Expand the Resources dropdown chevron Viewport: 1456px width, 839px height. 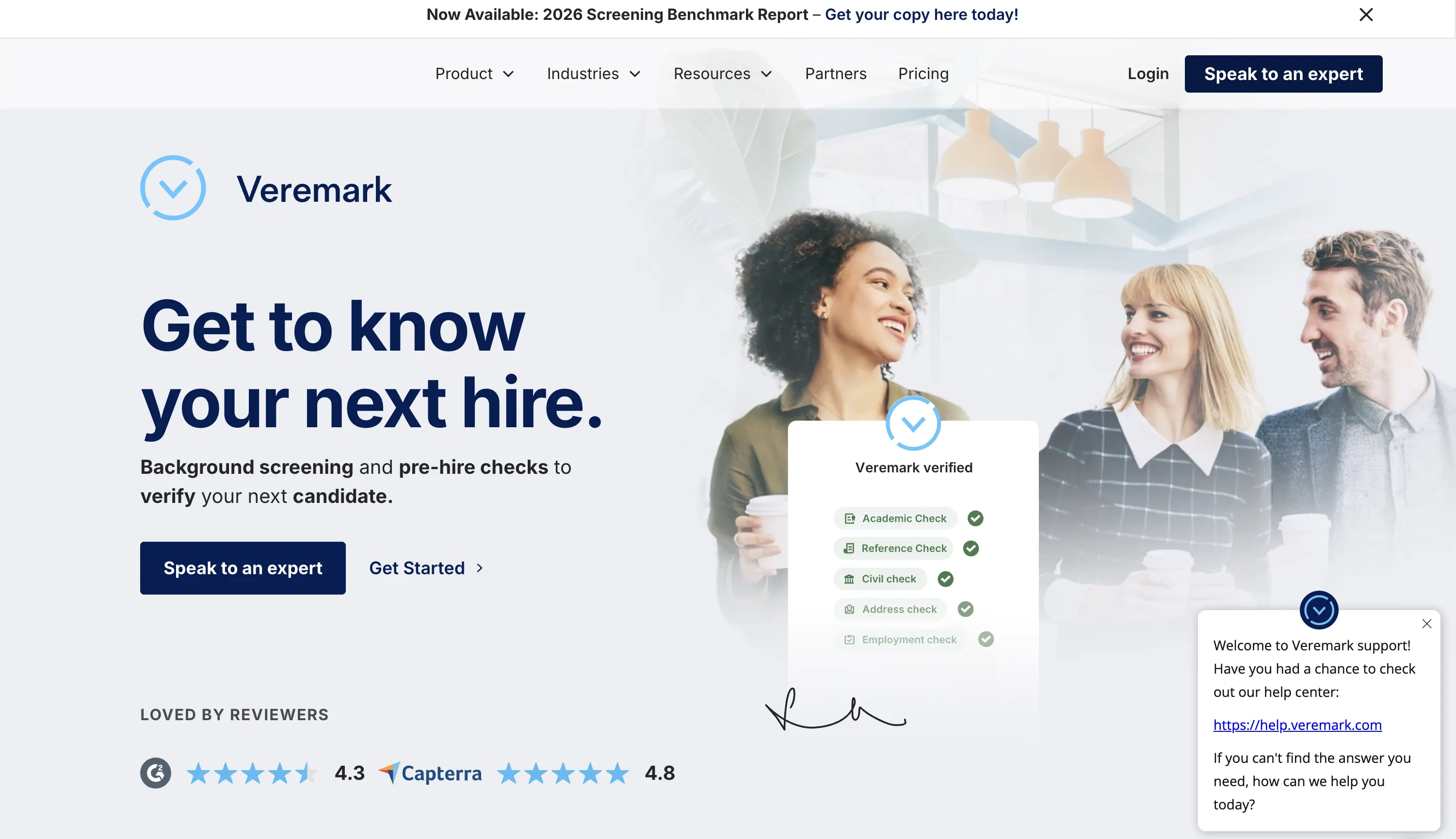[x=766, y=74]
